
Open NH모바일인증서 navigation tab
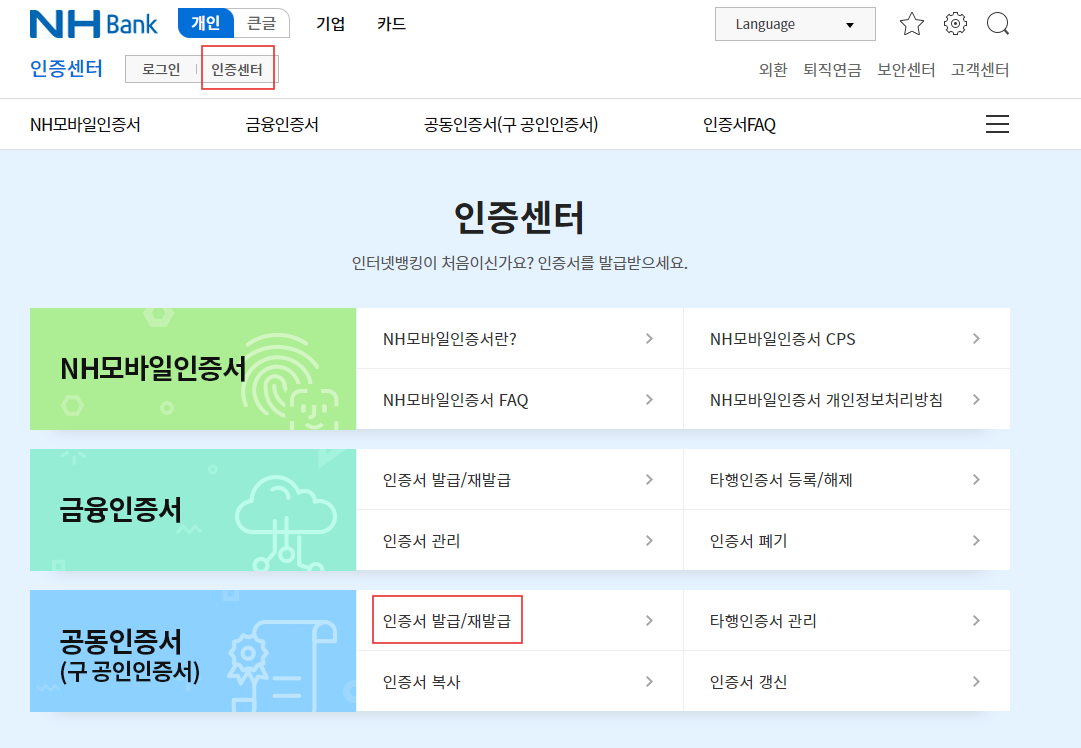coord(85,125)
